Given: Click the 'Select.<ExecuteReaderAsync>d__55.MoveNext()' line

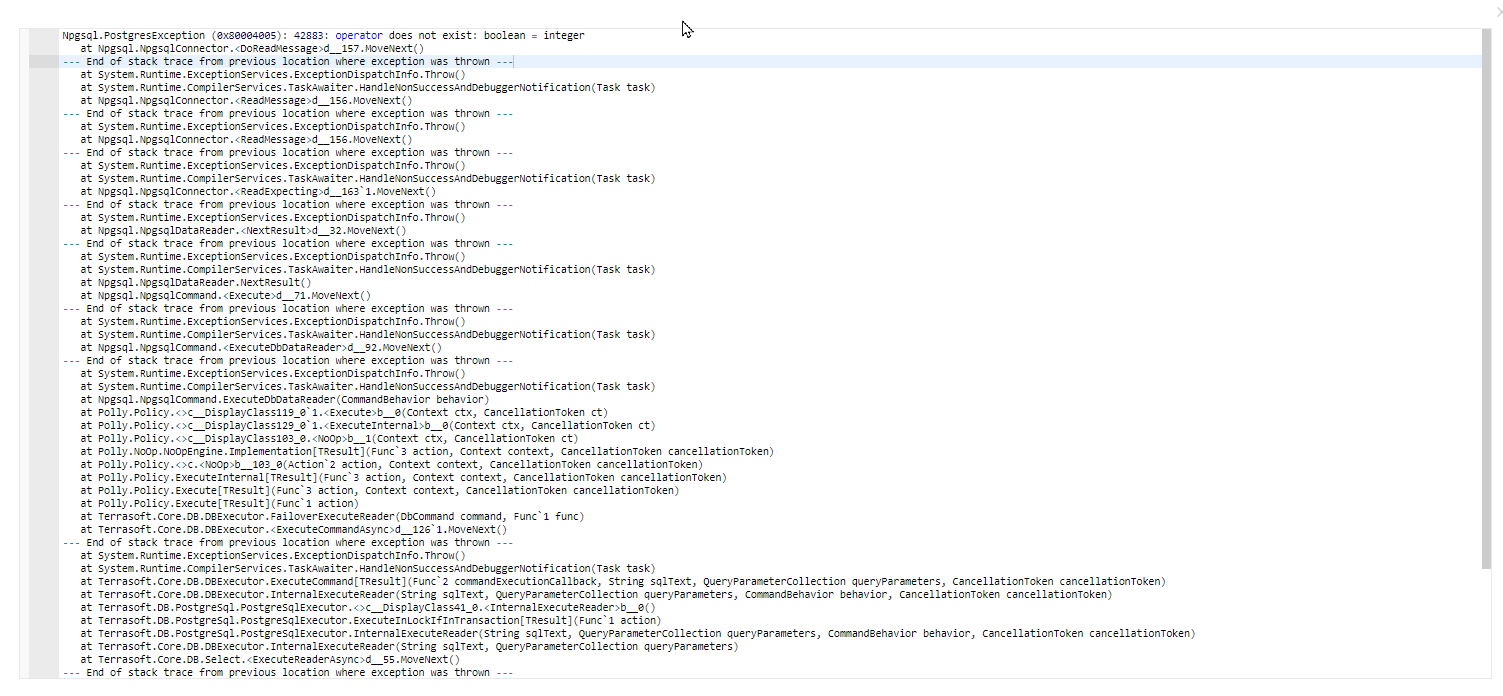Looking at the screenshot, I should pos(270,659).
